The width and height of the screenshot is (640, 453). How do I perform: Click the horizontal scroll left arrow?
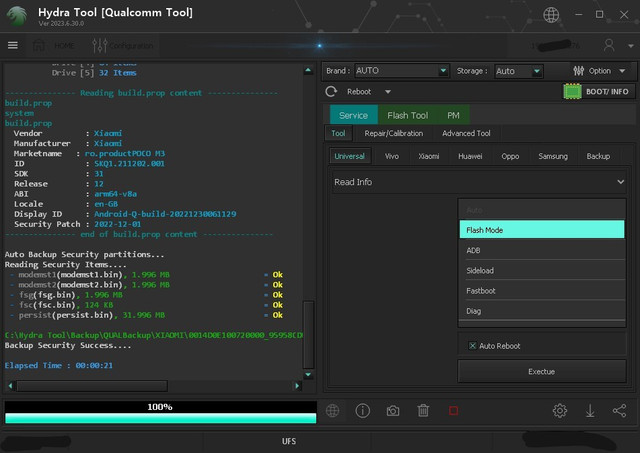coord(10,386)
